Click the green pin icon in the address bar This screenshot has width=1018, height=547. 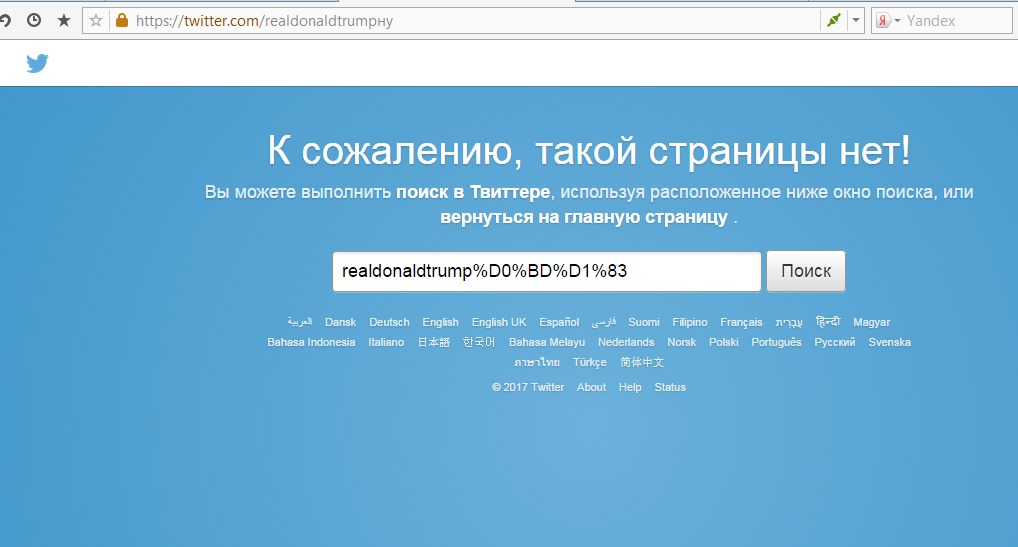(834, 20)
